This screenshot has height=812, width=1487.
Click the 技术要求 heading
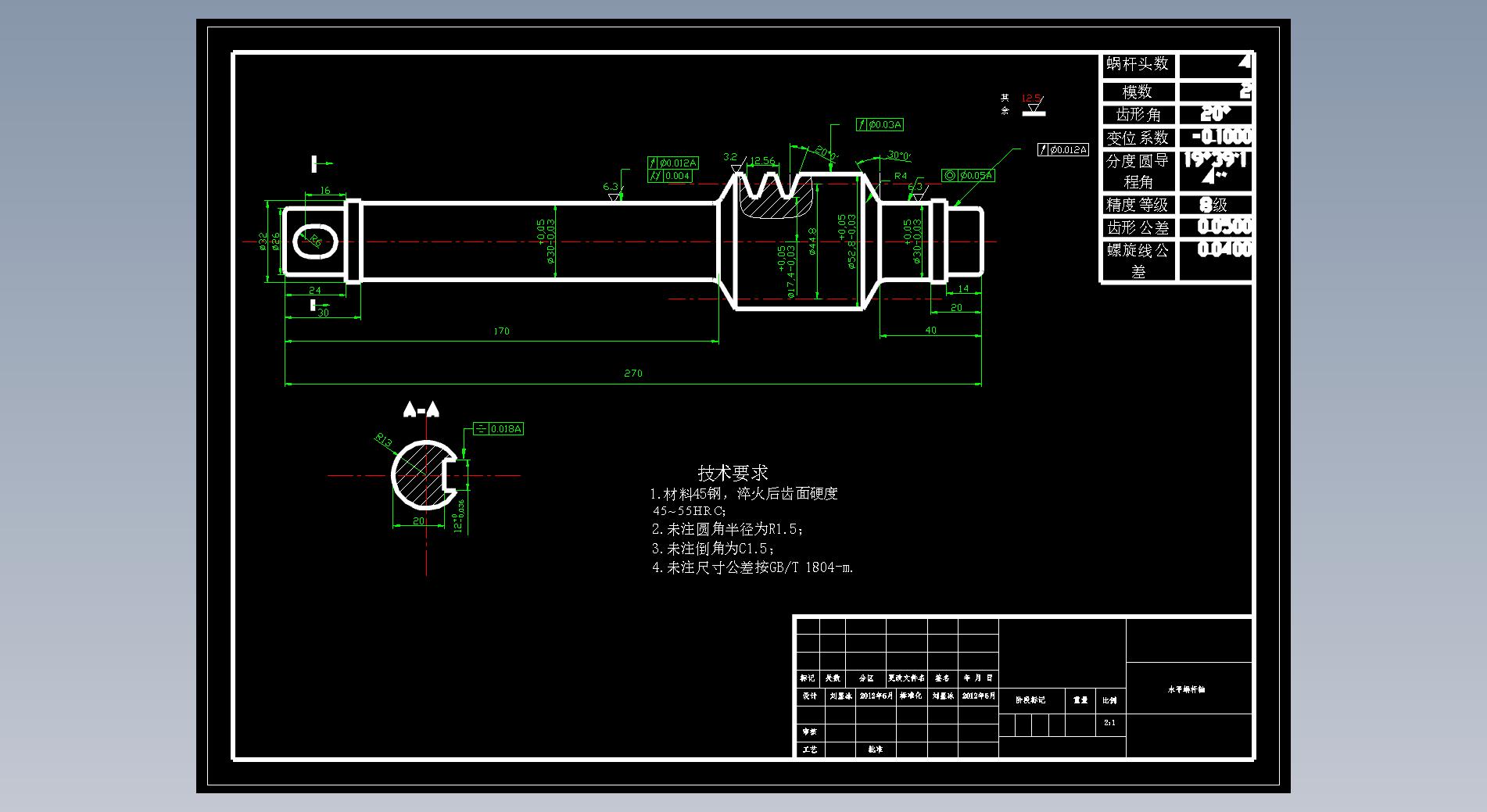[733, 474]
